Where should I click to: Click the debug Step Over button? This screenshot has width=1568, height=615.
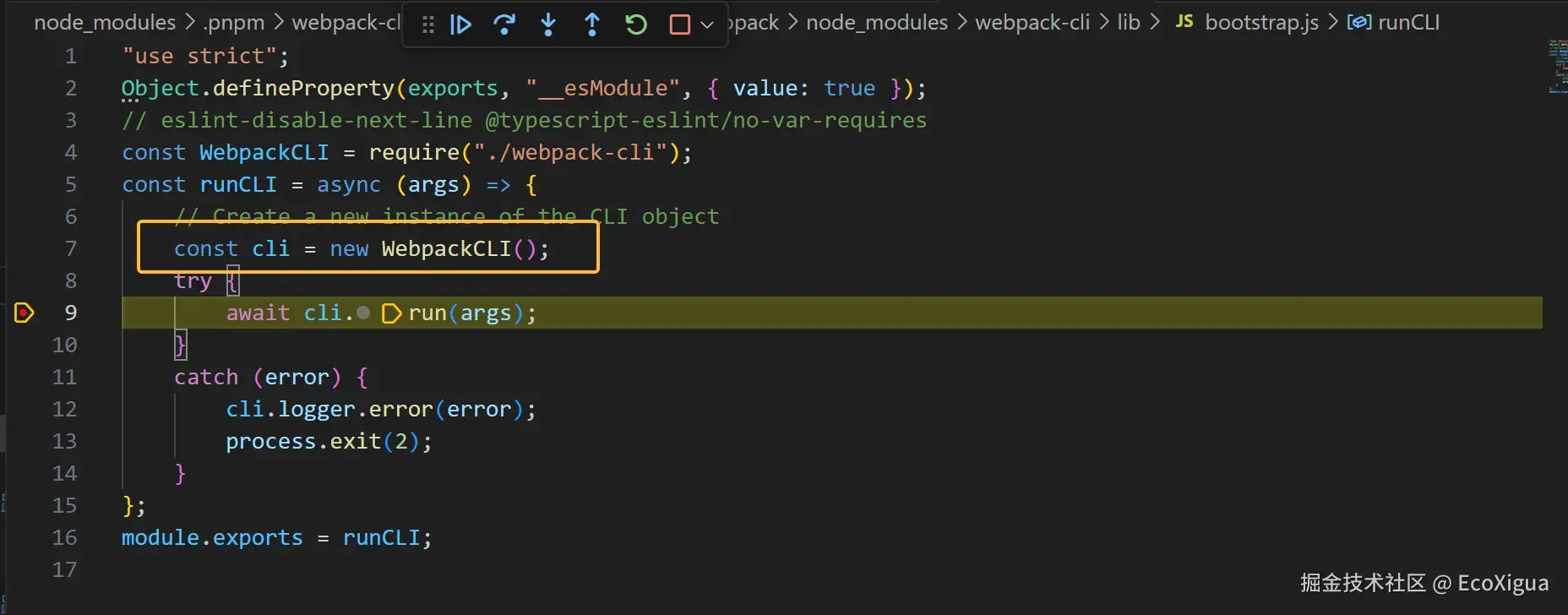[504, 24]
